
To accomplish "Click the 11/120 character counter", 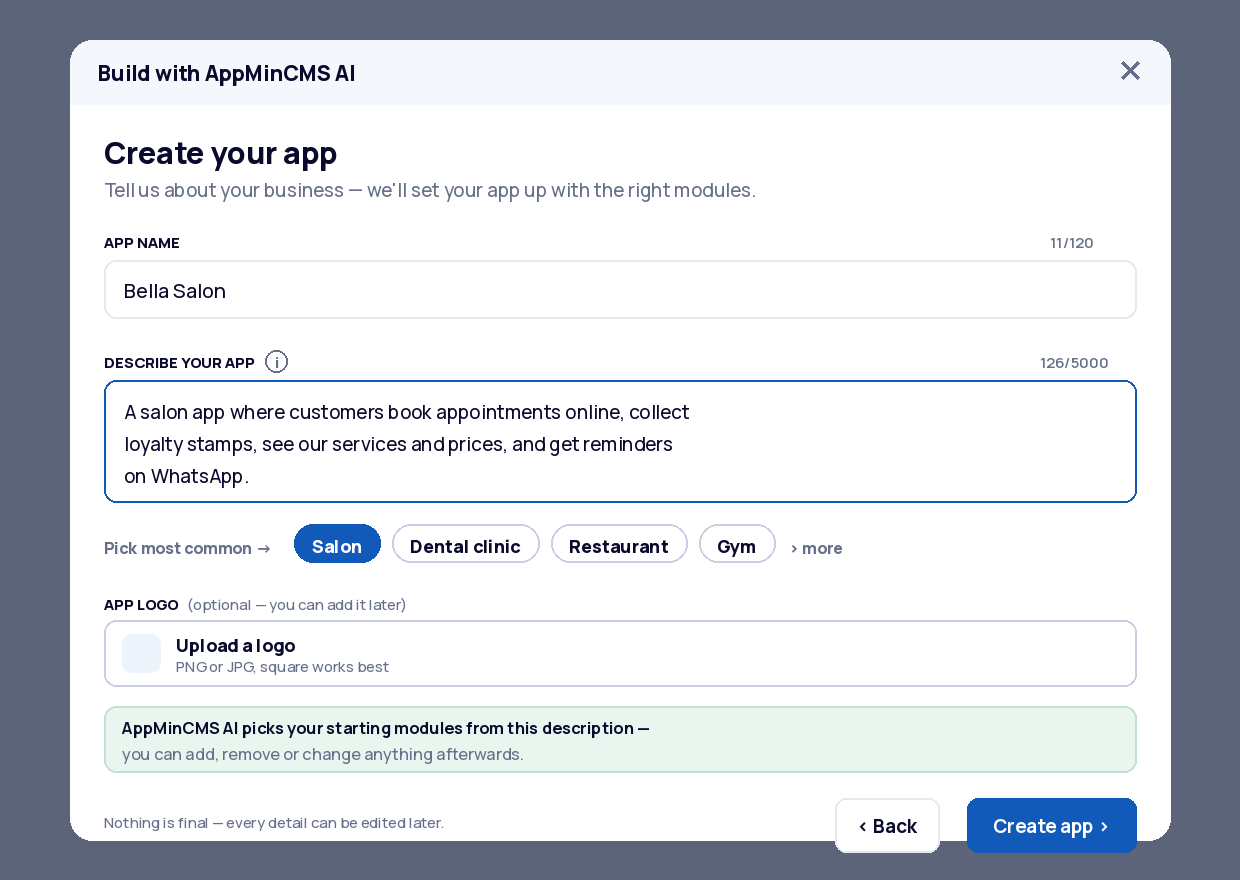I will coord(1072,243).
